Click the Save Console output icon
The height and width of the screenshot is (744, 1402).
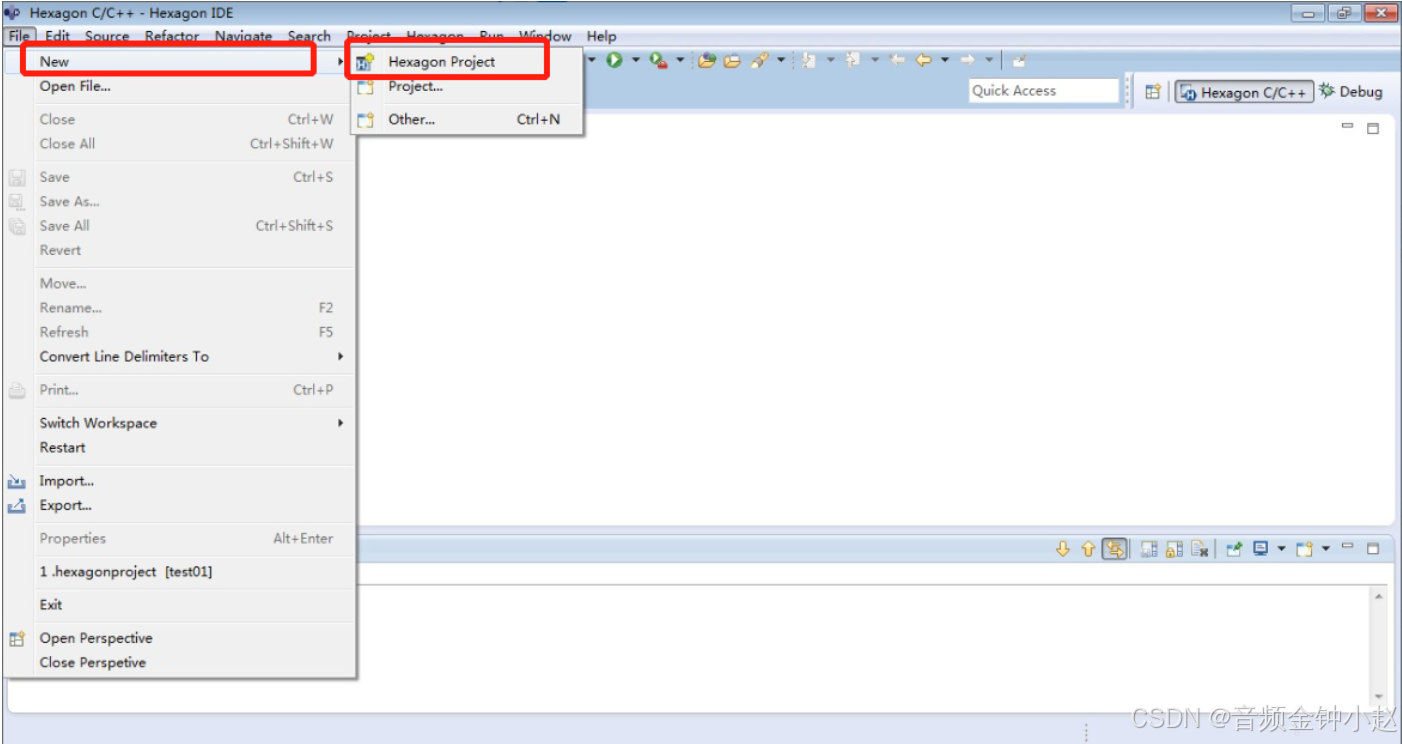(x=1149, y=549)
